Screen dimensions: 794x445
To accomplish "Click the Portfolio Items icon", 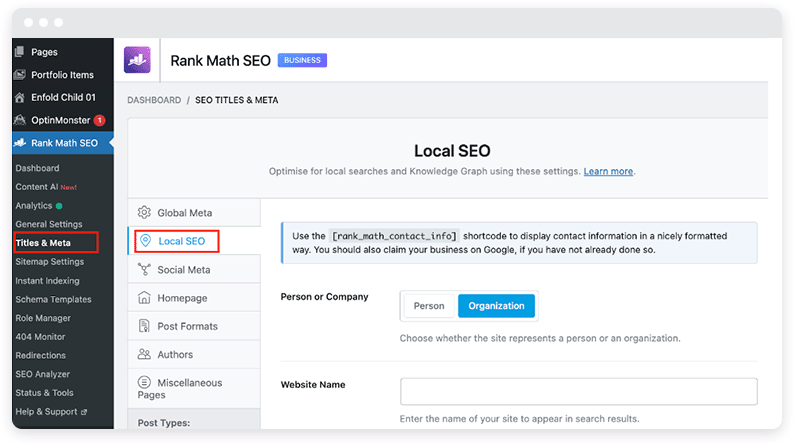I will click(x=20, y=75).
